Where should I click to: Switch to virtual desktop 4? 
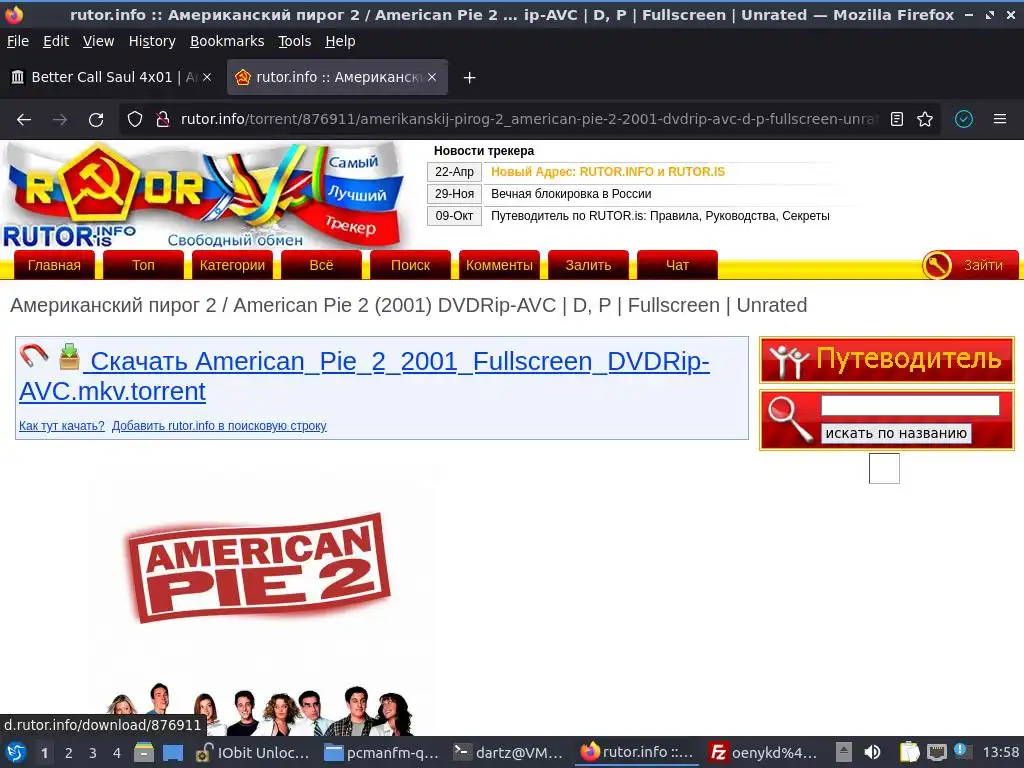click(x=117, y=753)
